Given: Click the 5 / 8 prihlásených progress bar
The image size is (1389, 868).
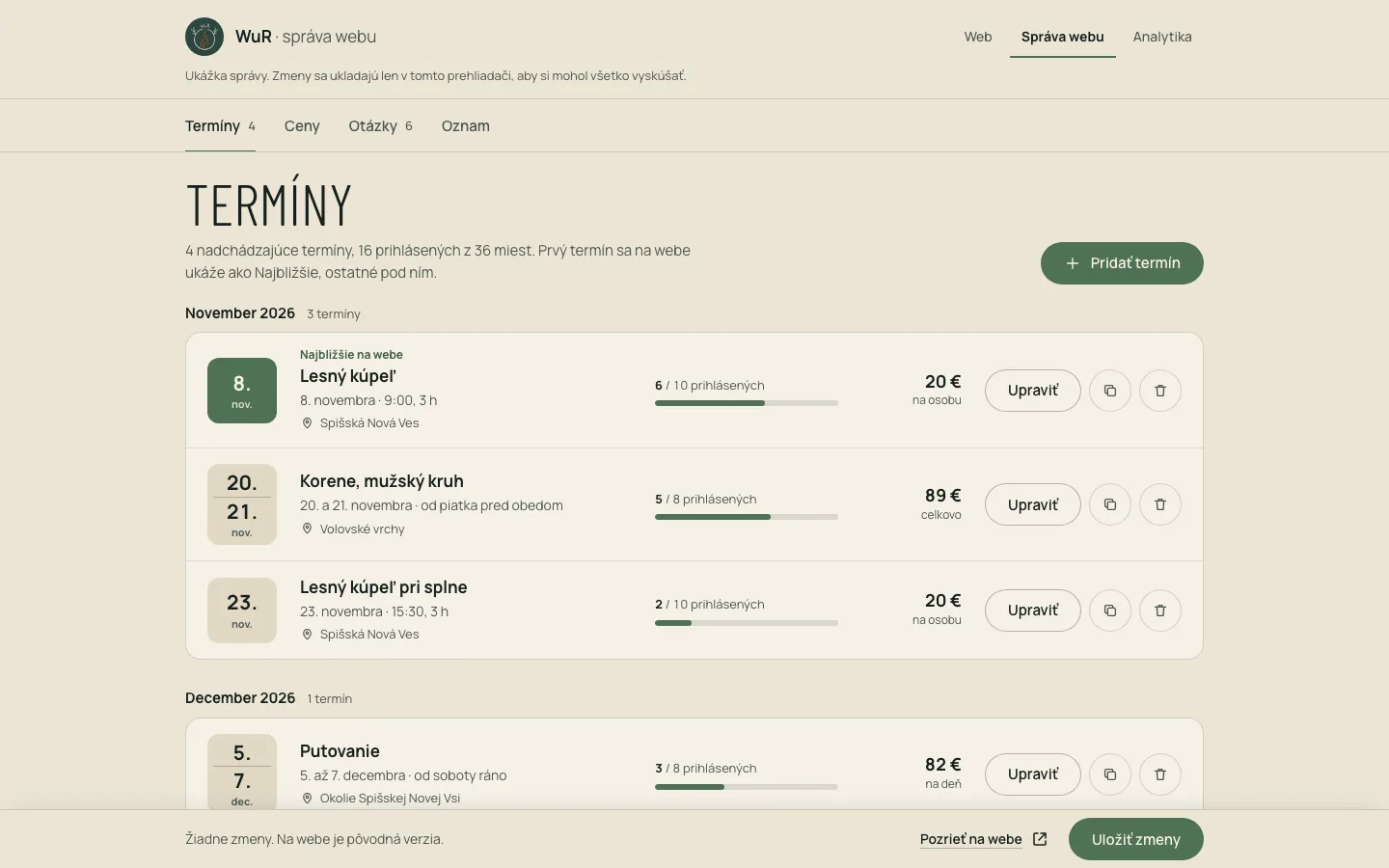Looking at the screenshot, I should [747, 517].
